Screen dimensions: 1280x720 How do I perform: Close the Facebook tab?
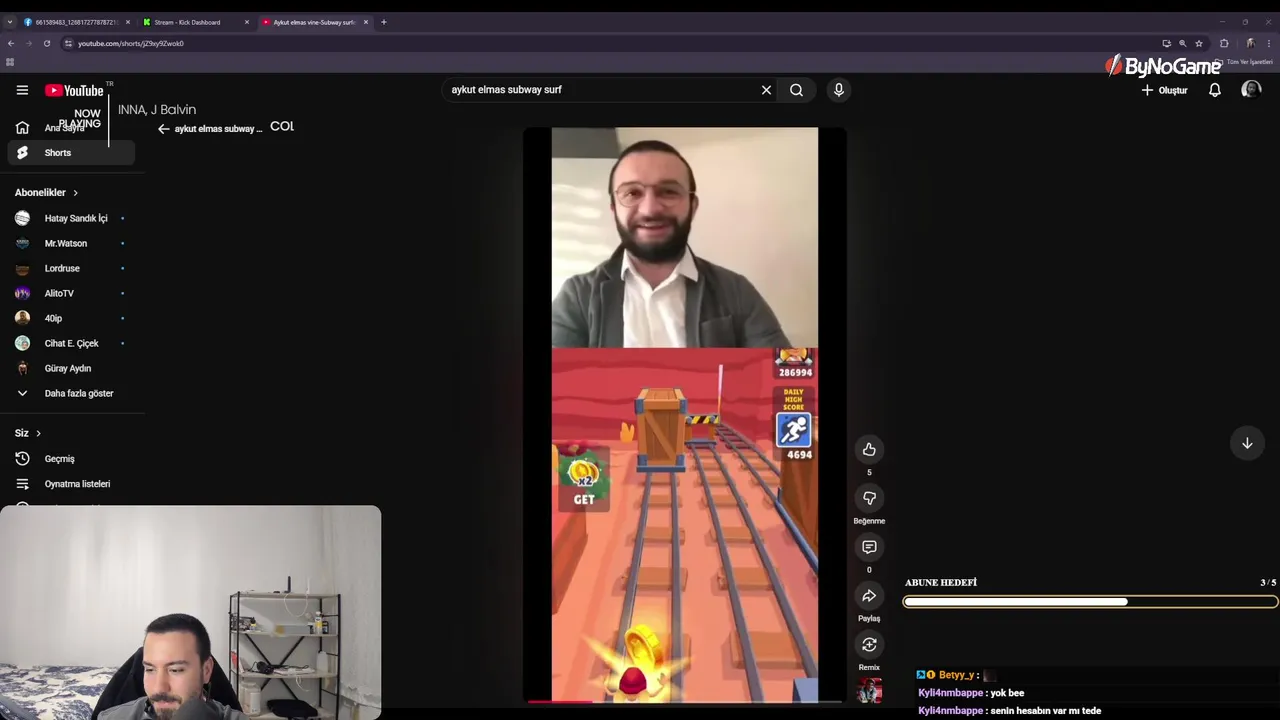point(130,22)
